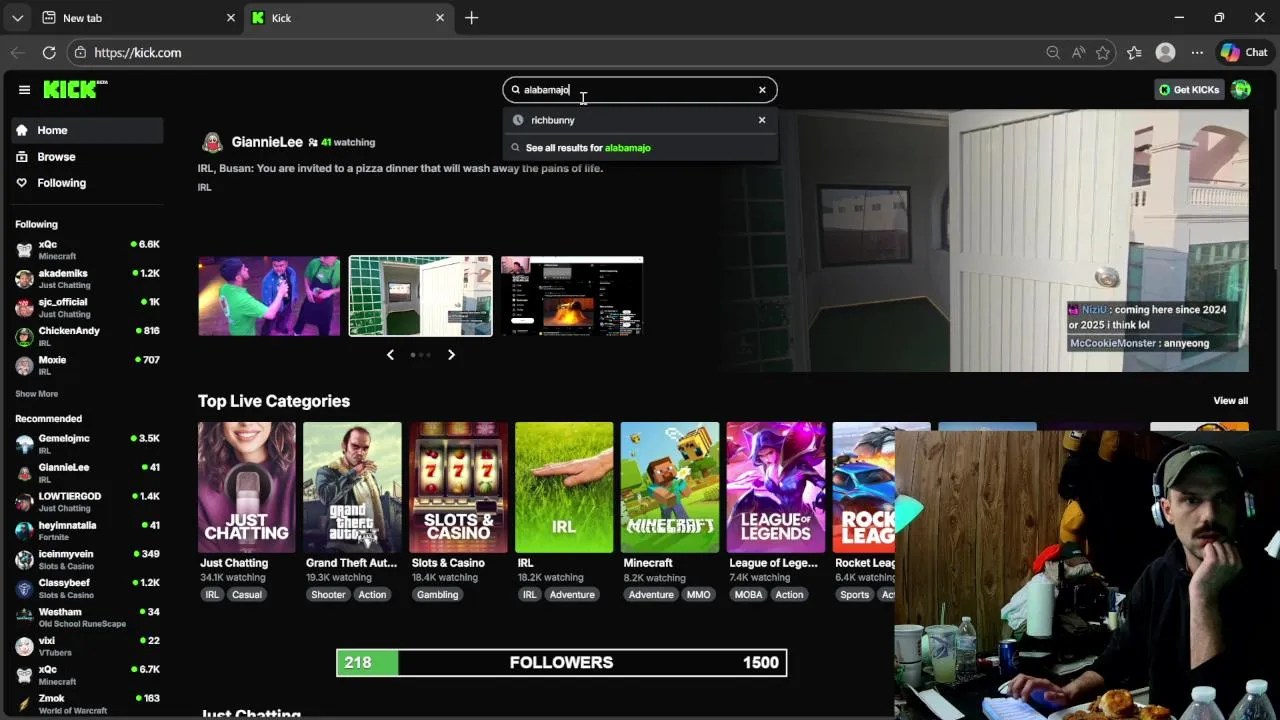Screen dimensions: 1280x720
Task: Open Zmok World of Warcraft channel
Action: tap(87, 704)
